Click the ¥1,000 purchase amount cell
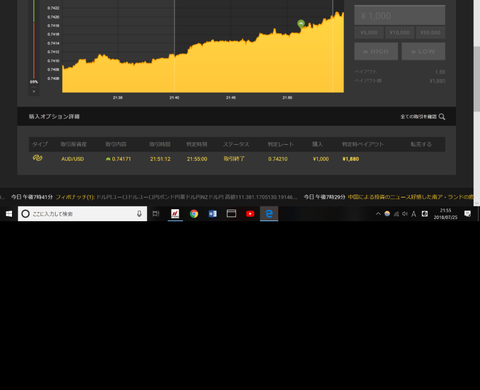Image resolution: width=480 pixels, height=390 pixels. tap(321, 159)
